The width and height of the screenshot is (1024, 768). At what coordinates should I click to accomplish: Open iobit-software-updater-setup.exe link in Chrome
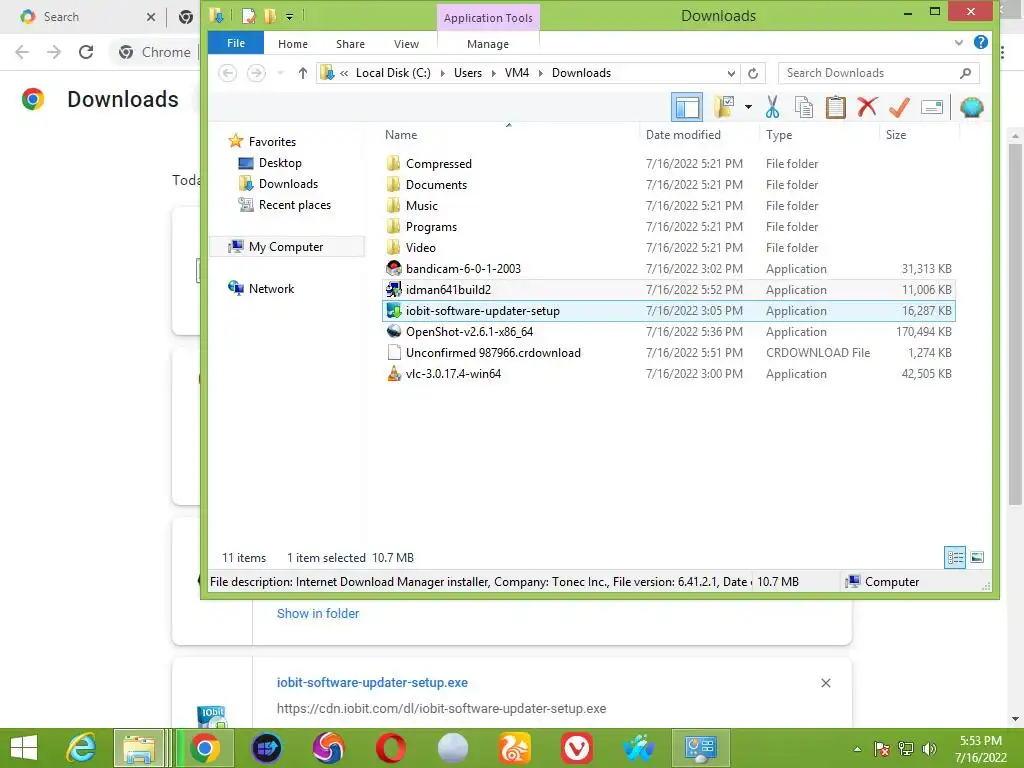(x=372, y=682)
